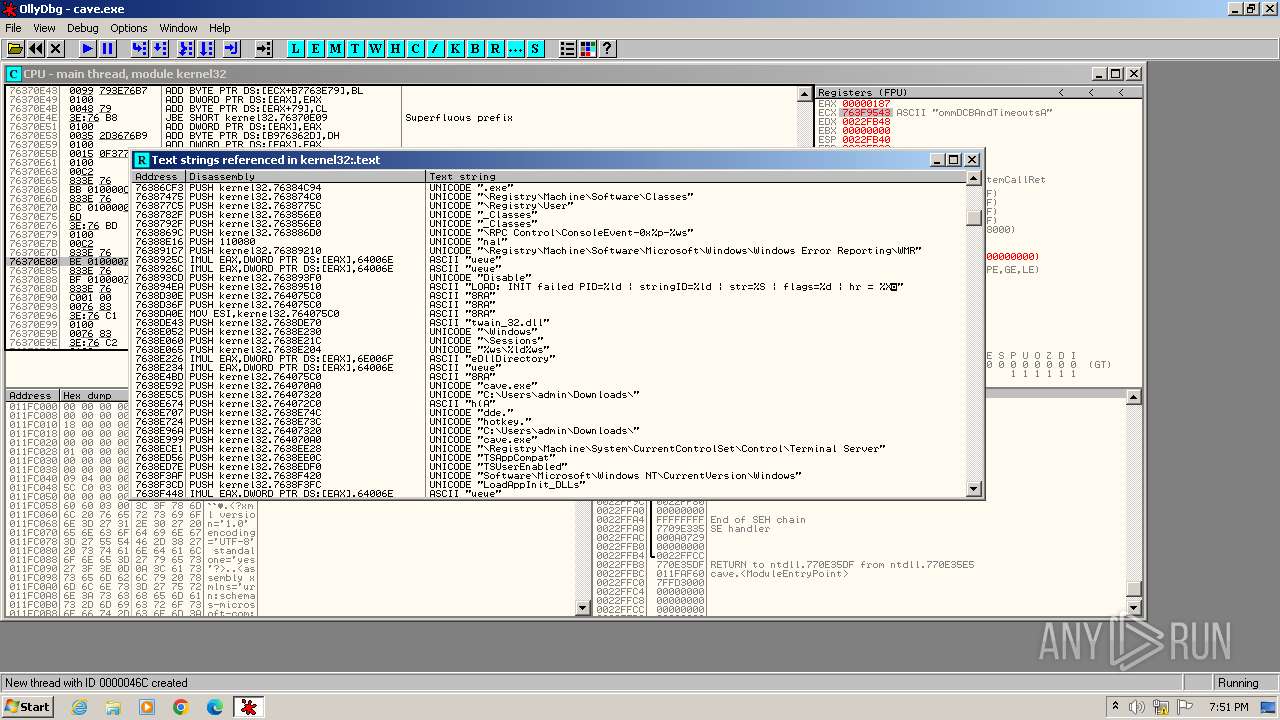
Task: Open Help with question mark icon
Action: coord(608,48)
